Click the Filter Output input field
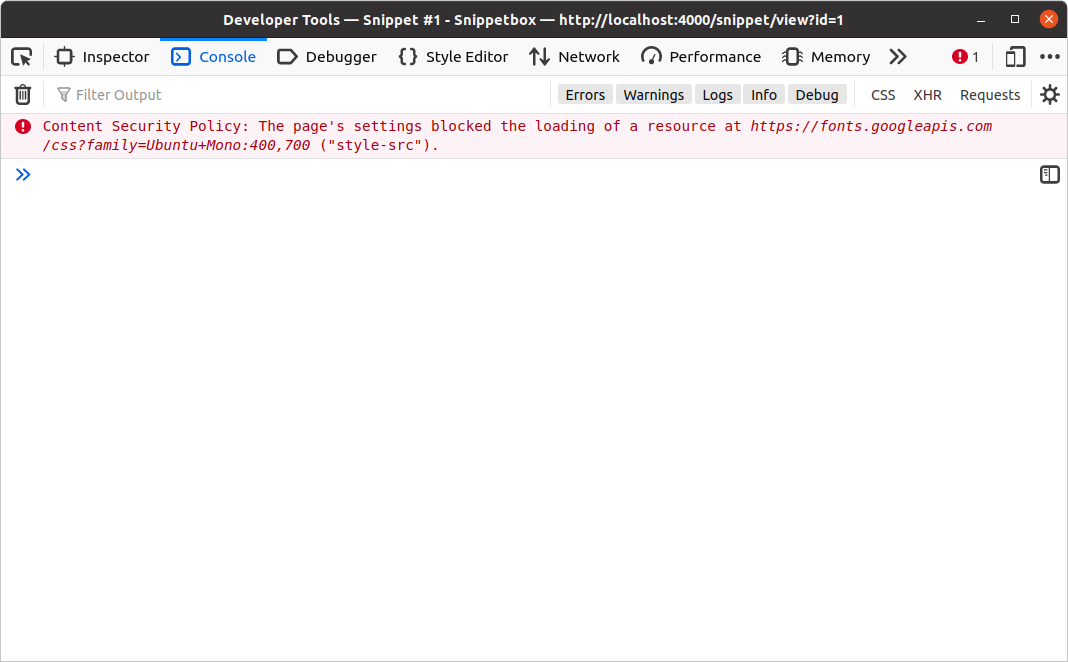The height and width of the screenshot is (662, 1068). (300, 95)
